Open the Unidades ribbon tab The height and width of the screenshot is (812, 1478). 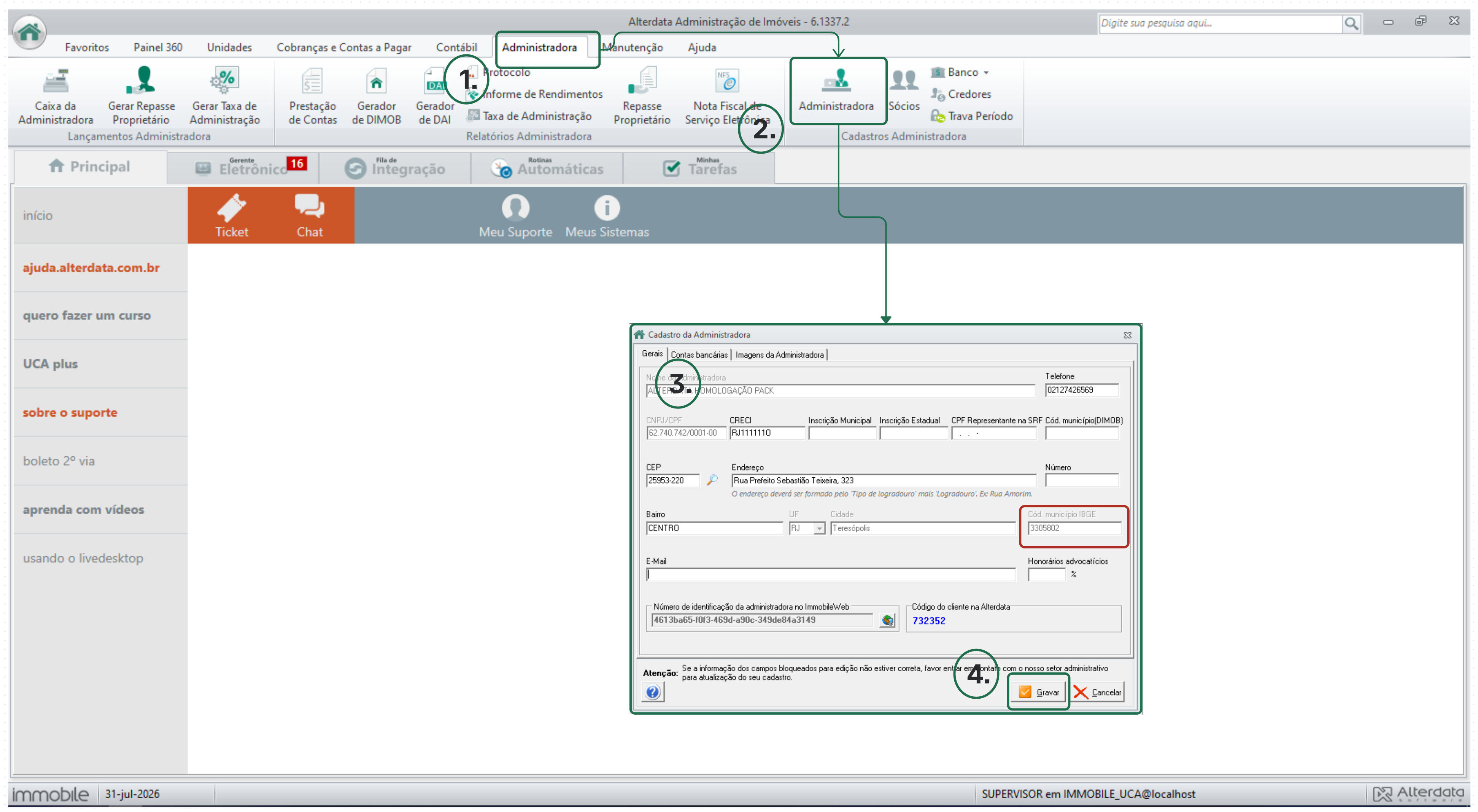[229, 47]
